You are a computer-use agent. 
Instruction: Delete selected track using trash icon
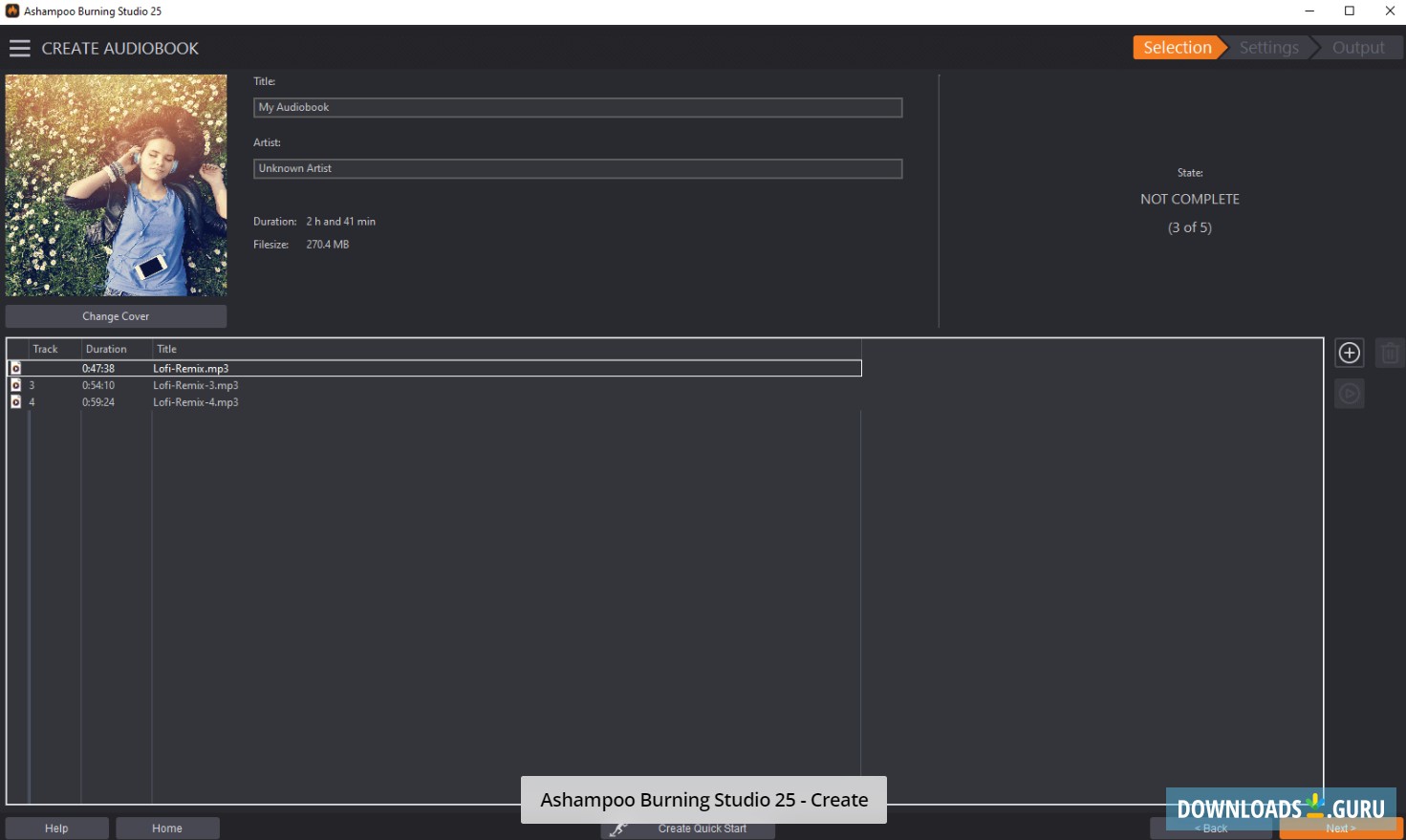(1390, 353)
